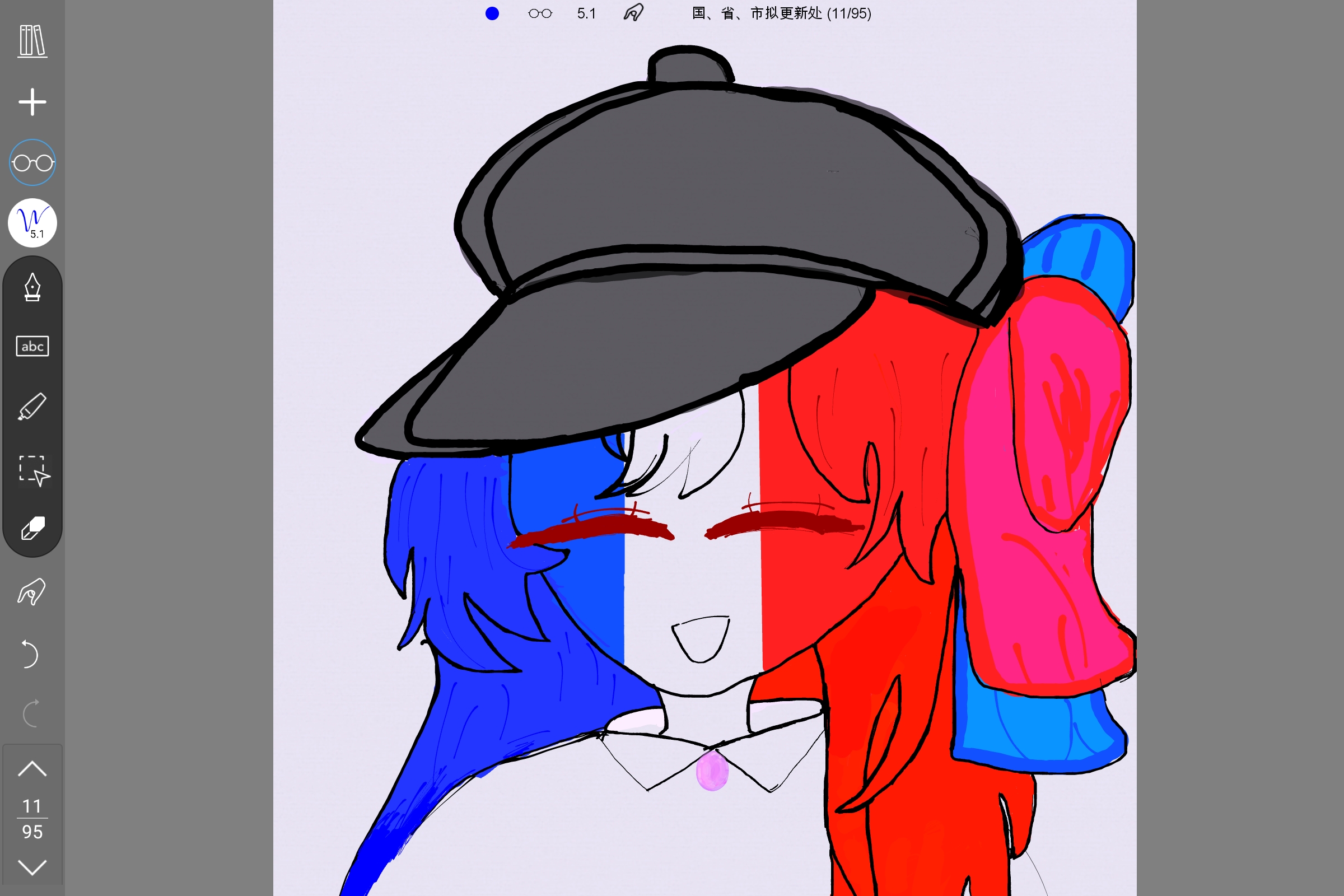Go to next page with down chevron
Screen dimensions: 1344x896
(x=32, y=867)
